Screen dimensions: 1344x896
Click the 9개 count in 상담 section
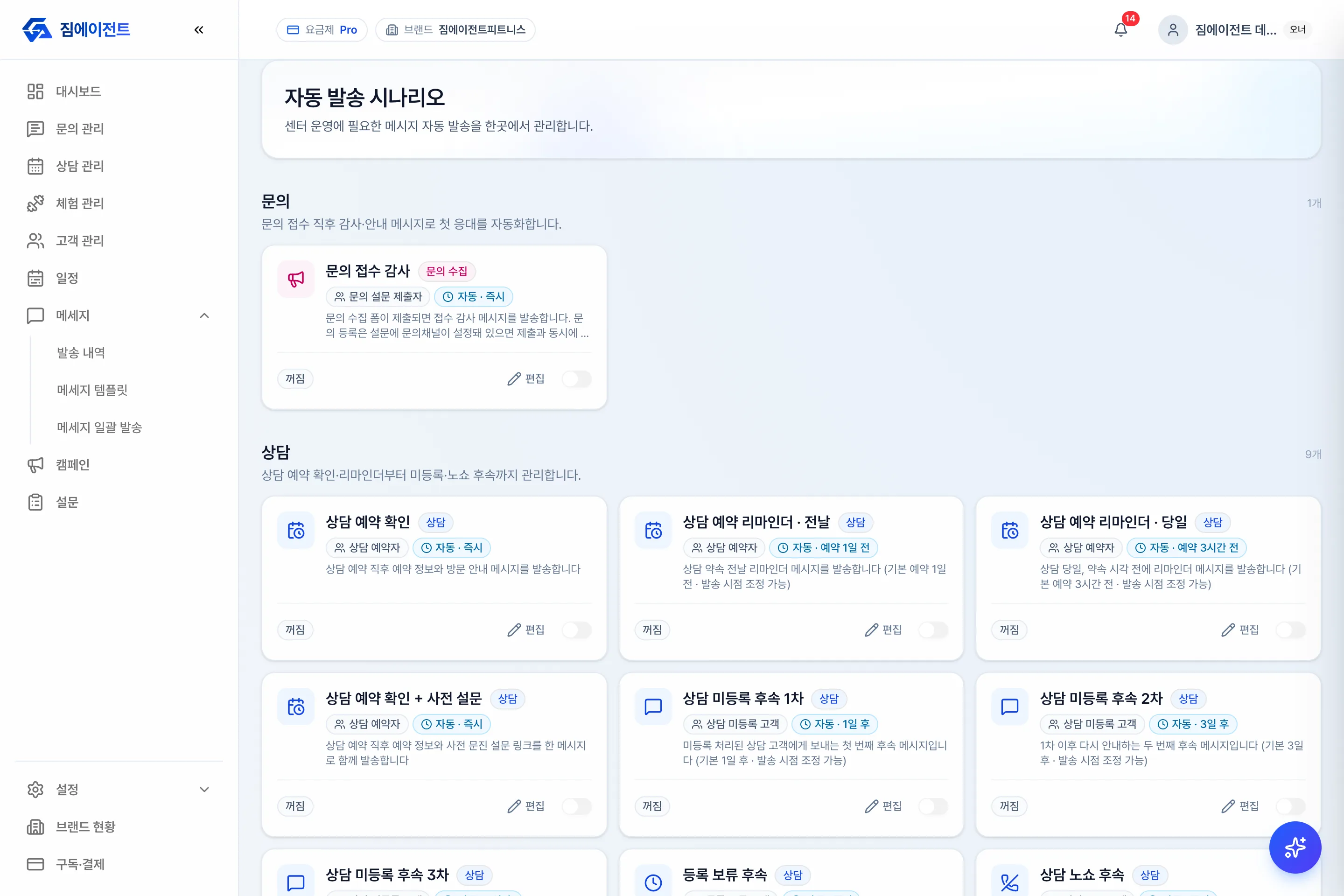pyautogui.click(x=1313, y=454)
